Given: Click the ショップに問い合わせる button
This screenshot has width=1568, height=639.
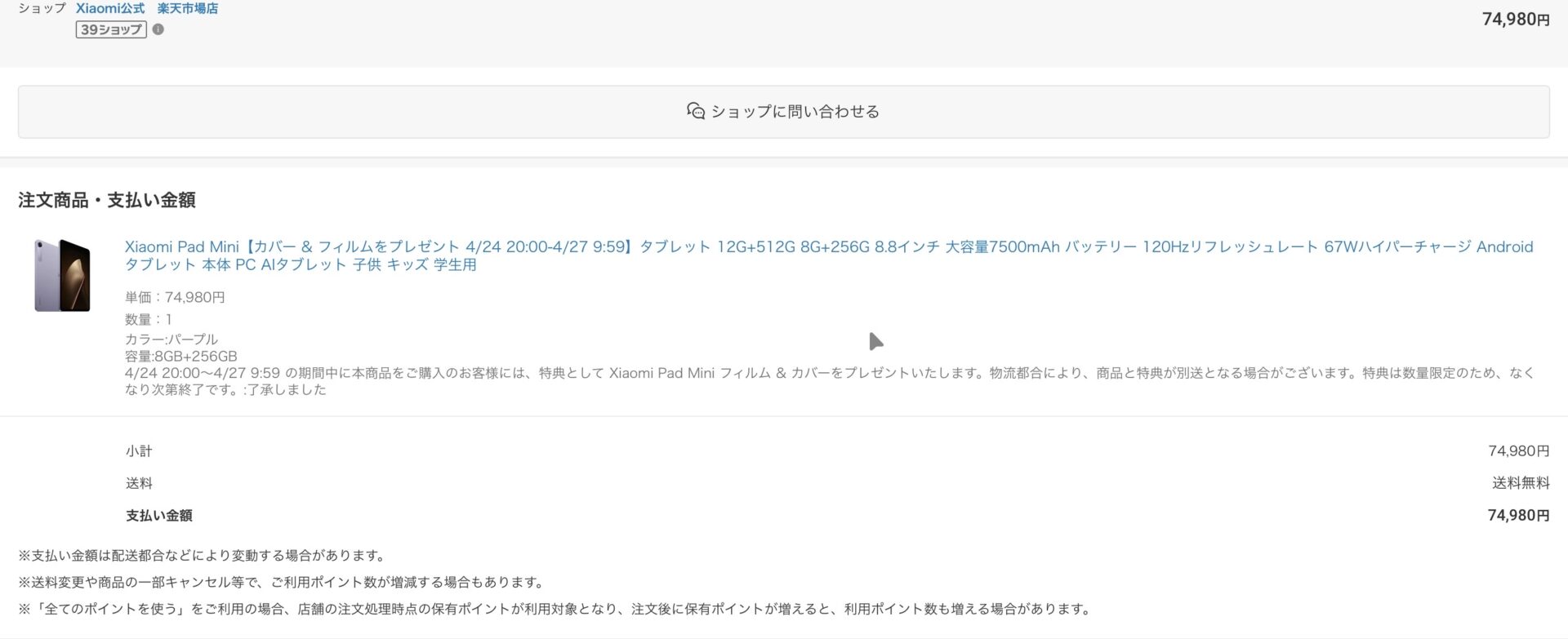Looking at the screenshot, I should click(783, 112).
